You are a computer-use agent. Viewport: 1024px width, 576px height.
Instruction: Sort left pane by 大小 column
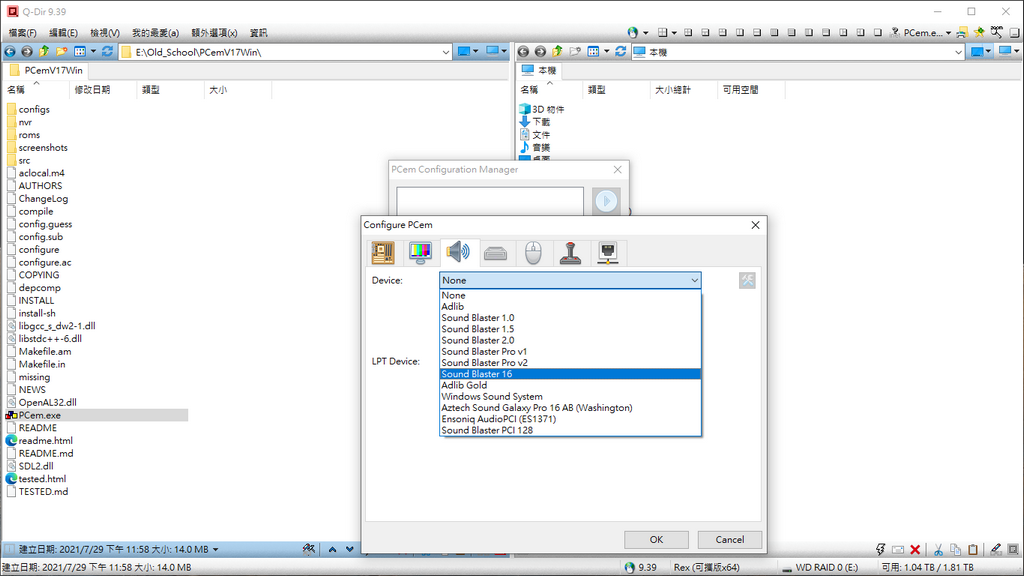click(238, 89)
